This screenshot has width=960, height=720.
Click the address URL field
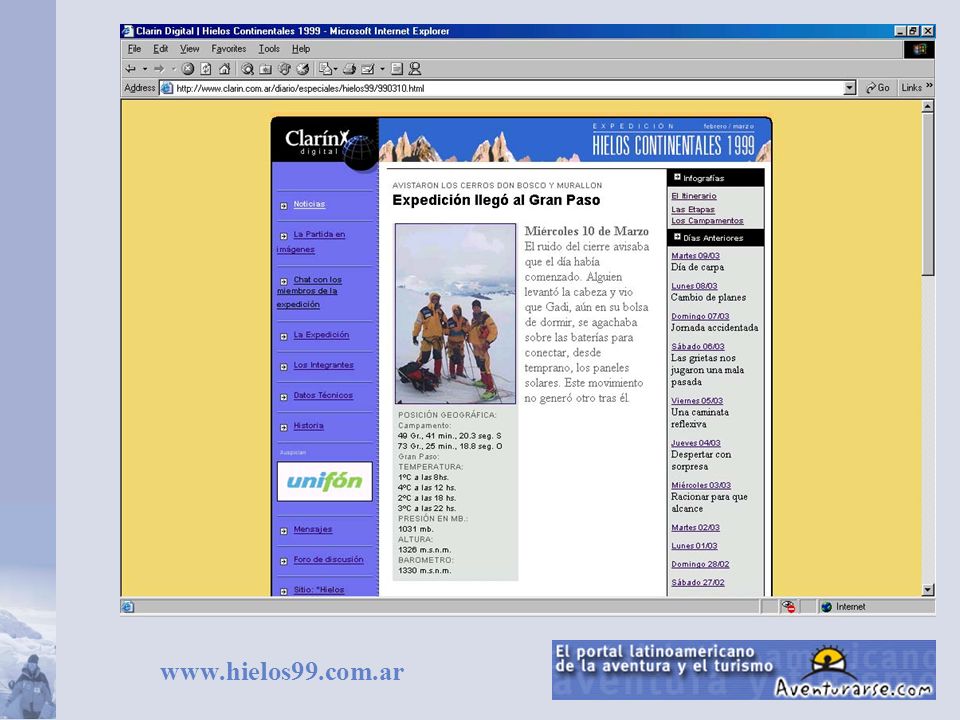point(508,88)
